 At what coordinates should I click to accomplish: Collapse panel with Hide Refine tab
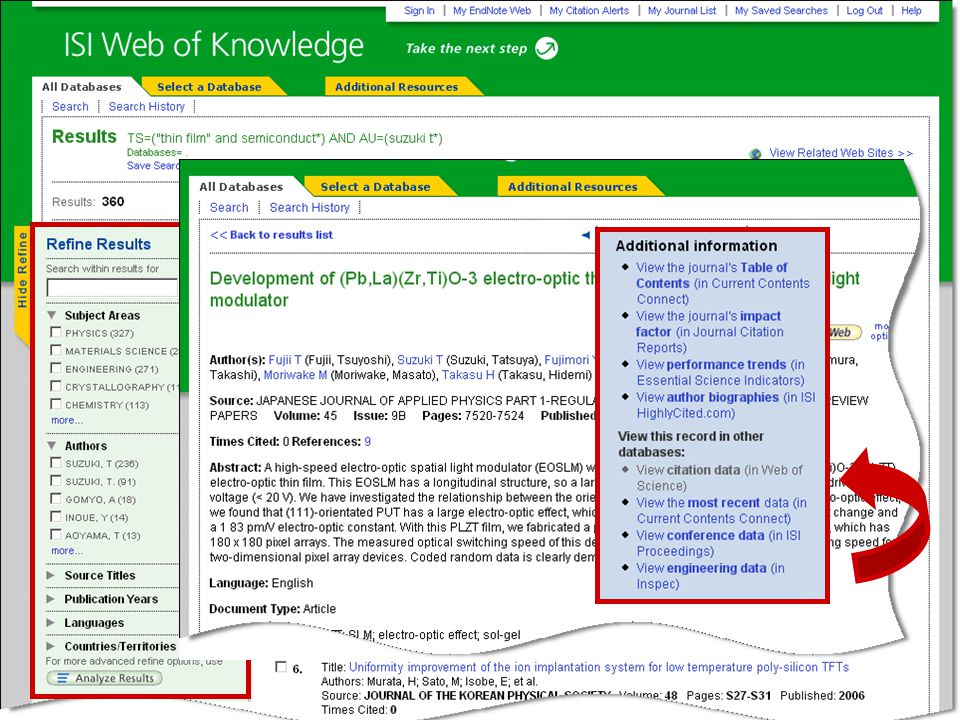[x=22, y=269]
